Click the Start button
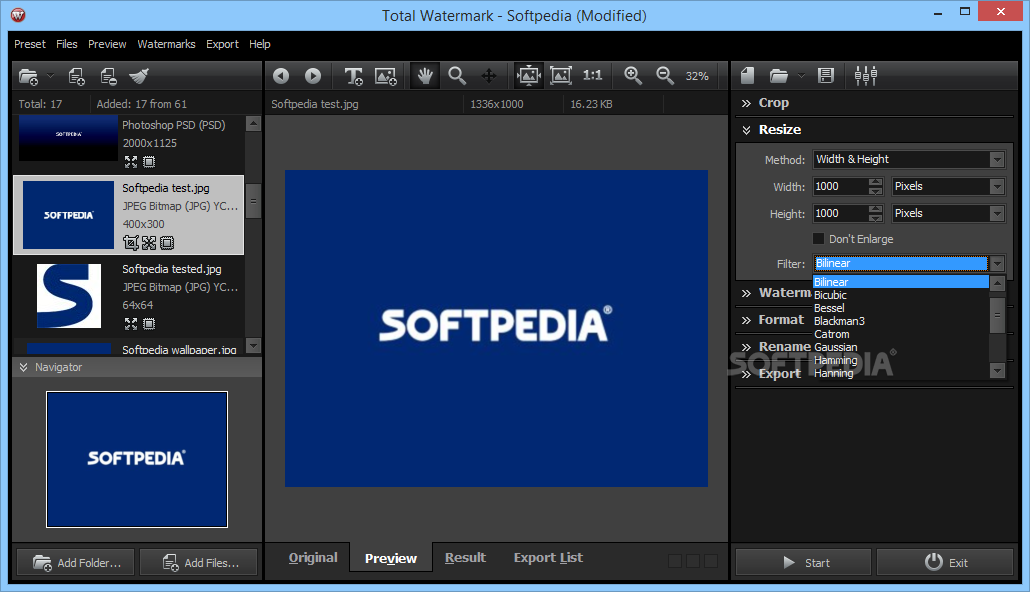The height and width of the screenshot is (592, 1030). [x=803, y=562]
